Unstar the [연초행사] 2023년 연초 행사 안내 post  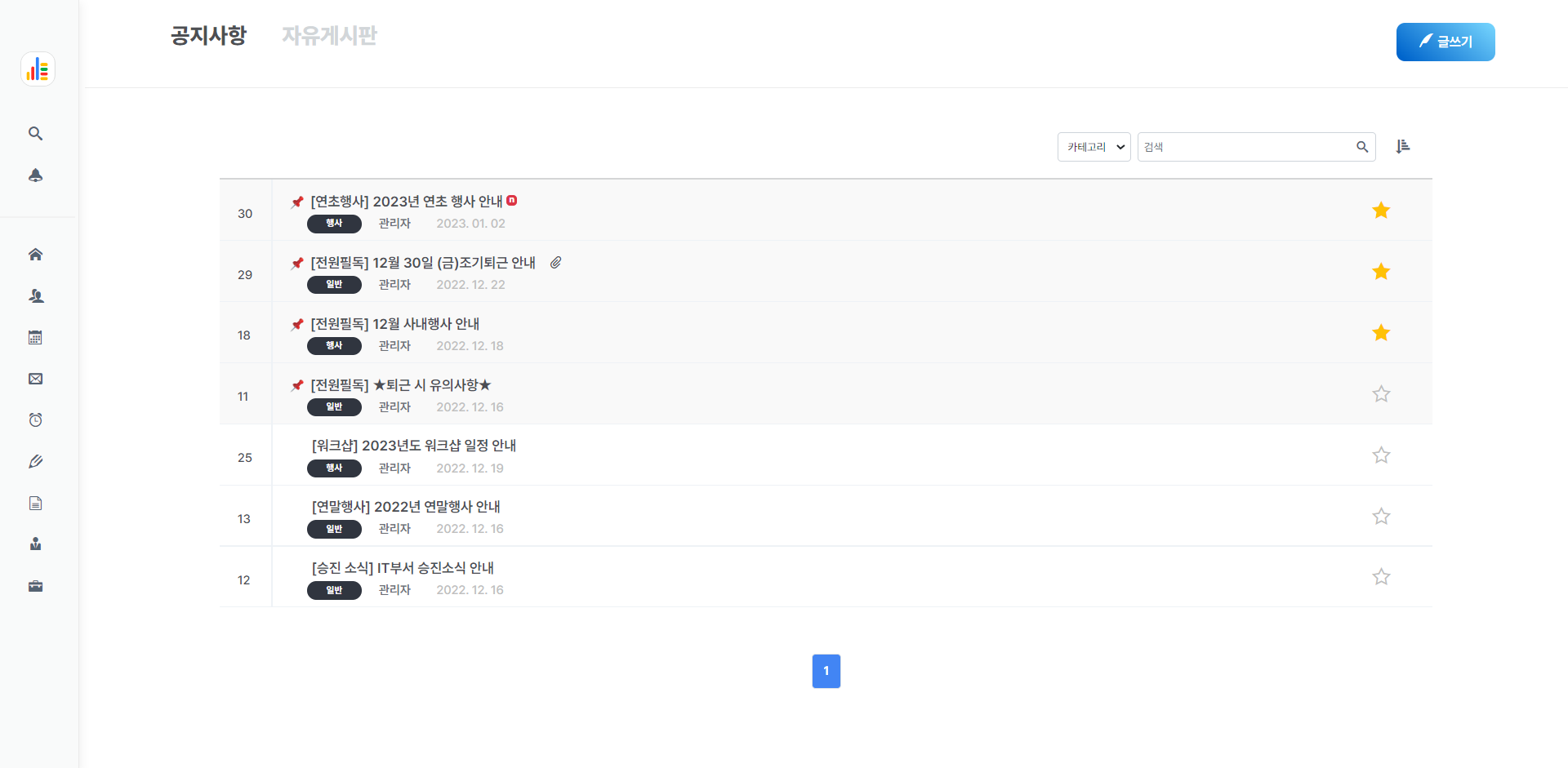coord(1381,210)
